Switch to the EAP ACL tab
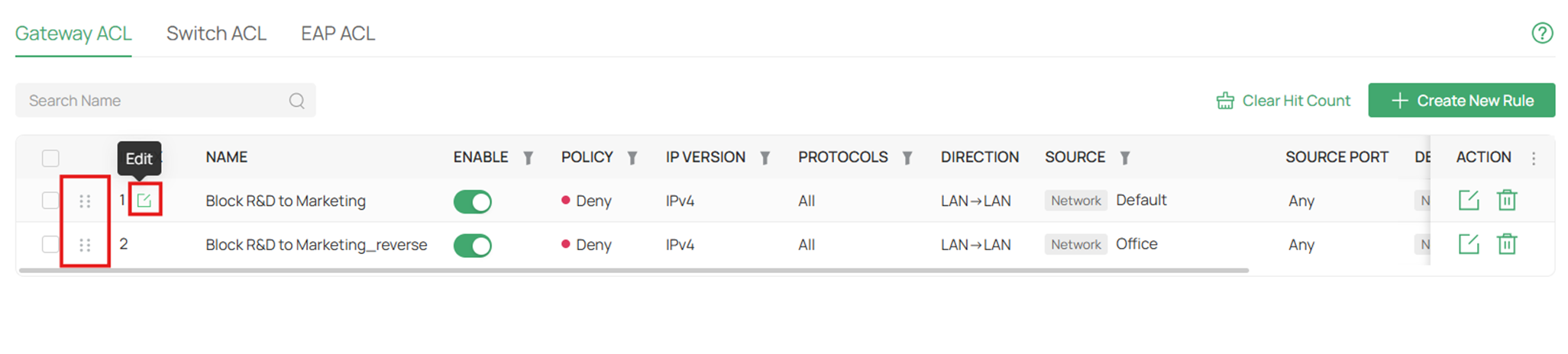This screenshot has height=354, width=1568. [x=338, y=34]
